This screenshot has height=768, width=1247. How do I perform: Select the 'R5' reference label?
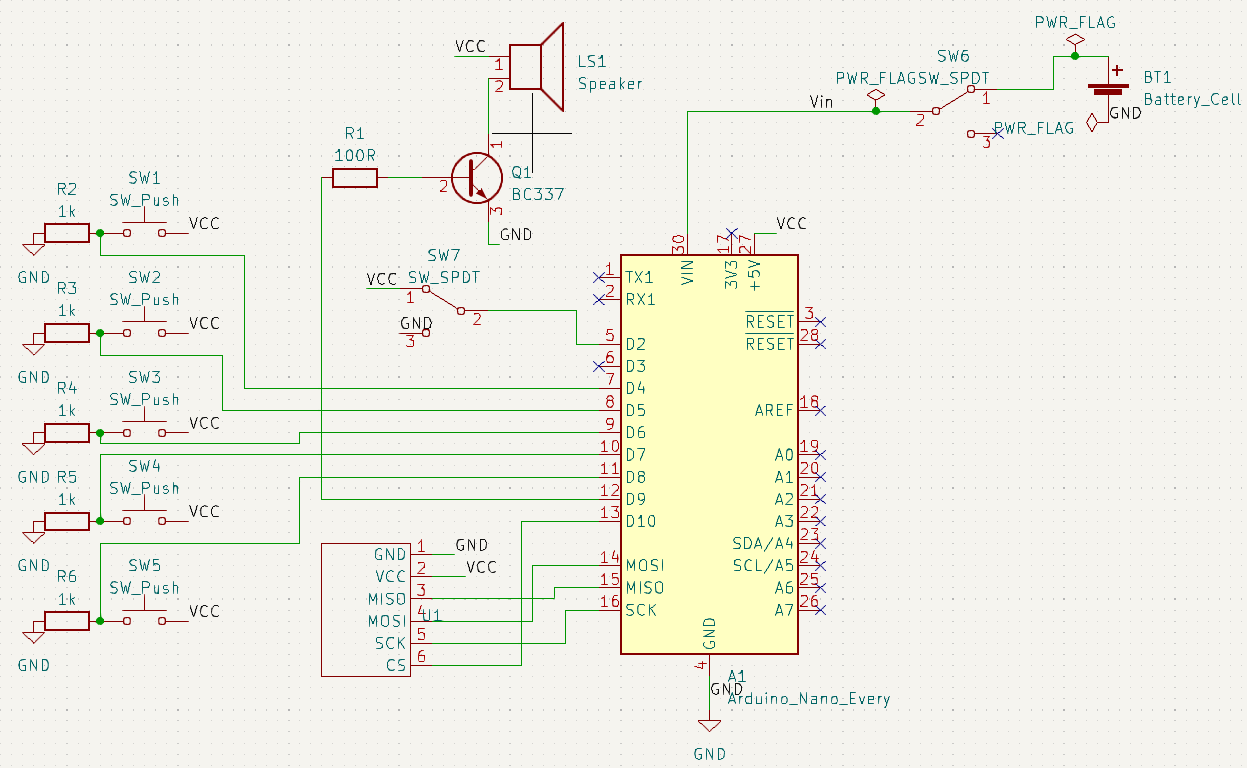66,477
